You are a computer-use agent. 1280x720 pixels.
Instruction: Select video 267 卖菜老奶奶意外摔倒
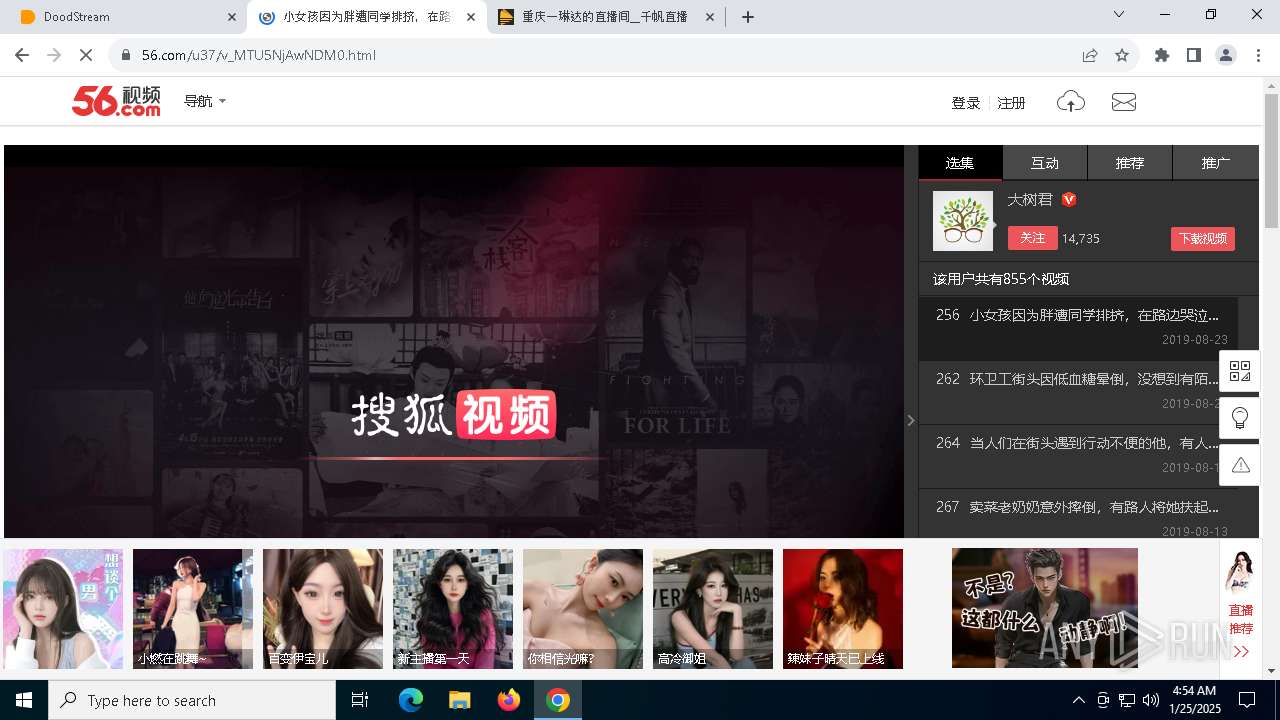(x=1078, y=515)
